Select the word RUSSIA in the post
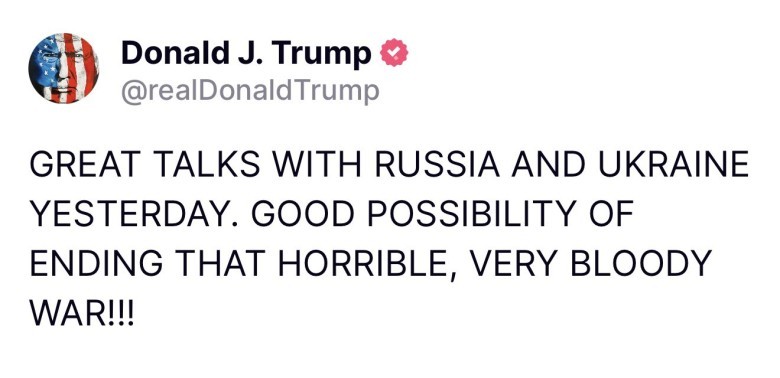 [437, 165]
